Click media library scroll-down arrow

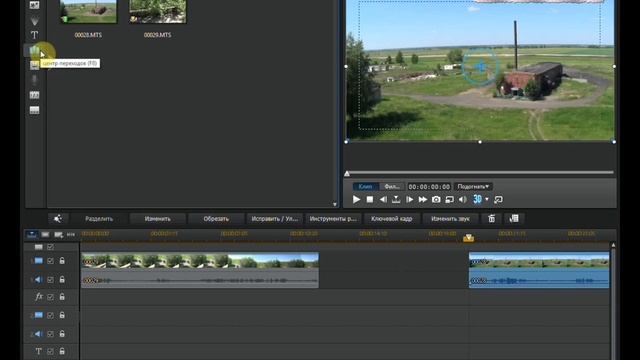pos(335,204)
